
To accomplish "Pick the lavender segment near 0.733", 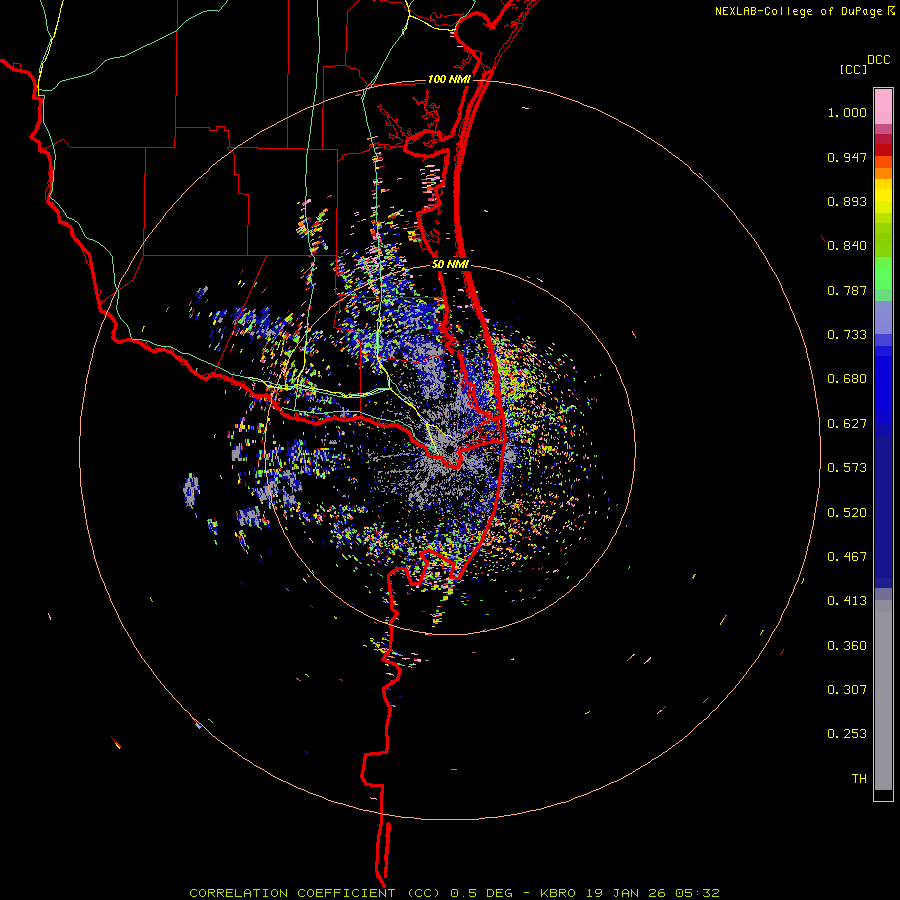I will (x=883, y=317).
